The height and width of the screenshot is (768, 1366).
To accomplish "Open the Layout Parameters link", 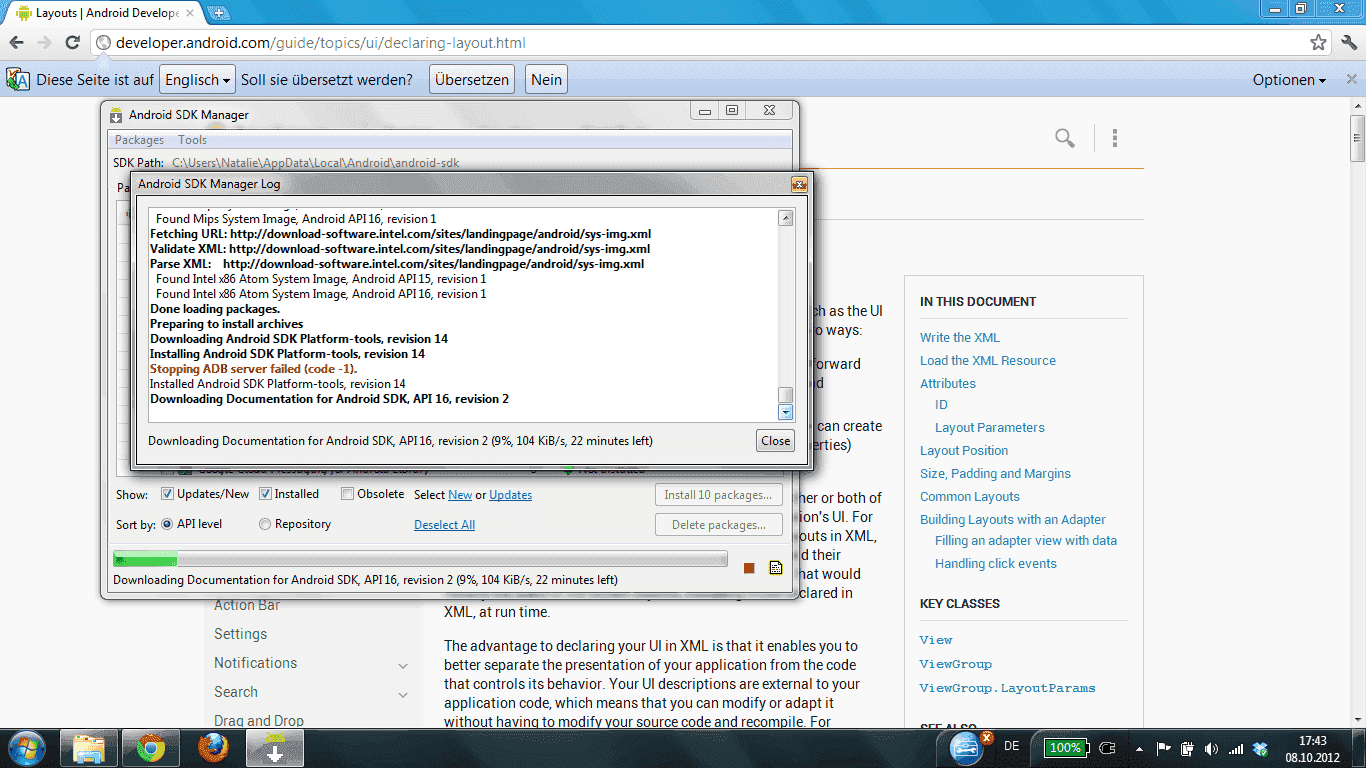I will tap(990, 428).
